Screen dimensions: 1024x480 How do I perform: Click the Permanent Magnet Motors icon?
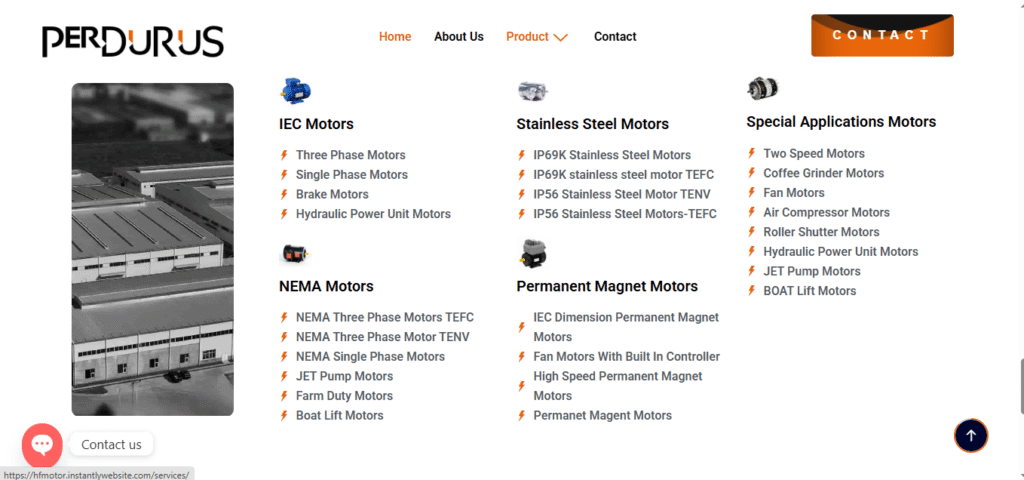click(533, 253)
